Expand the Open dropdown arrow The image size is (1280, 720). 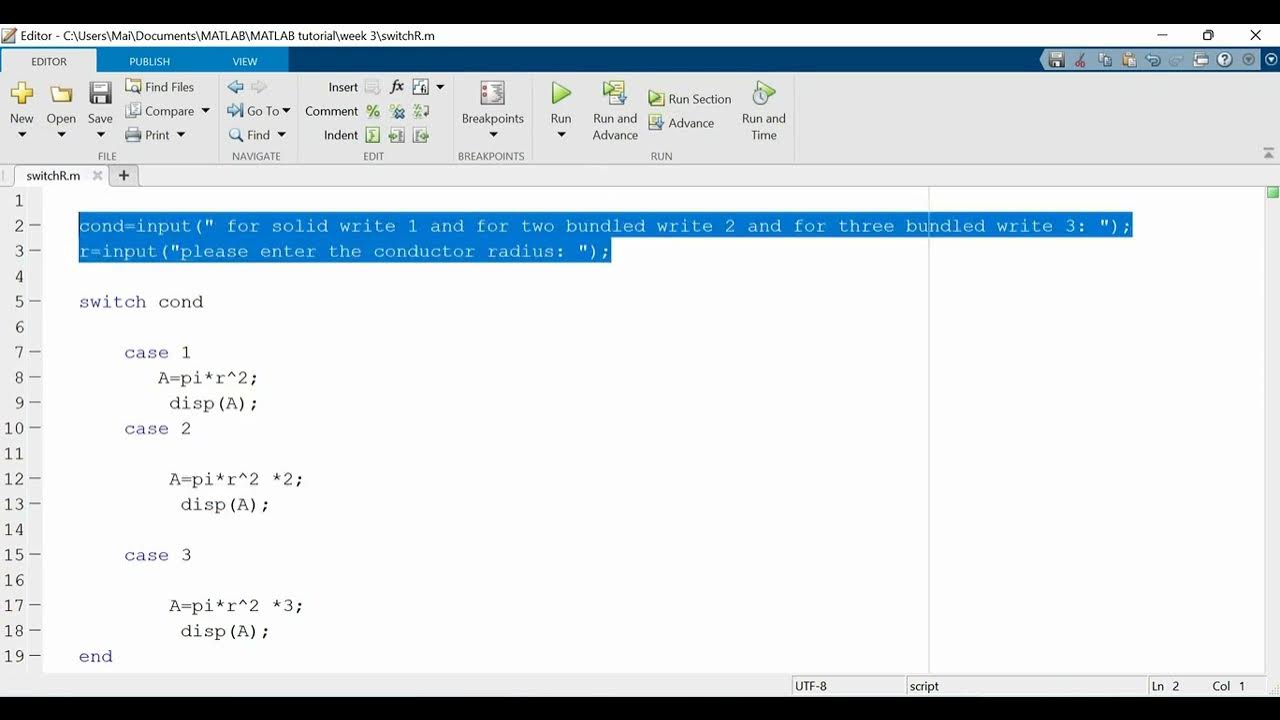61,135
